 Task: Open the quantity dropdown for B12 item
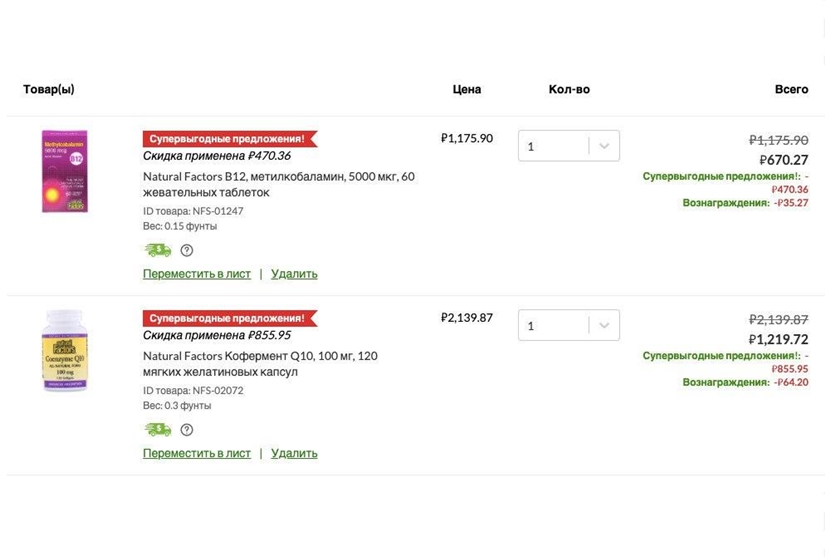[568, 146]
